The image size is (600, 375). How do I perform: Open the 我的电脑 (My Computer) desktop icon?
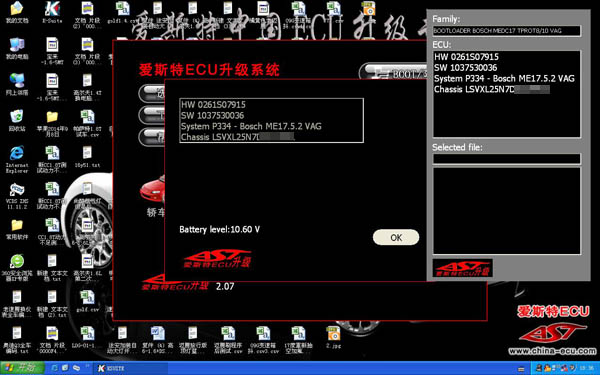coord(17,49)
